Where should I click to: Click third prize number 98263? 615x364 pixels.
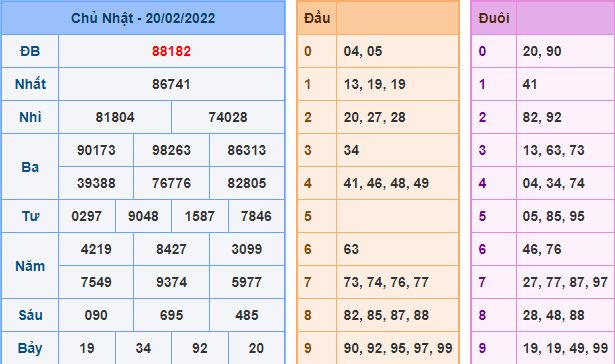(171, 150)
